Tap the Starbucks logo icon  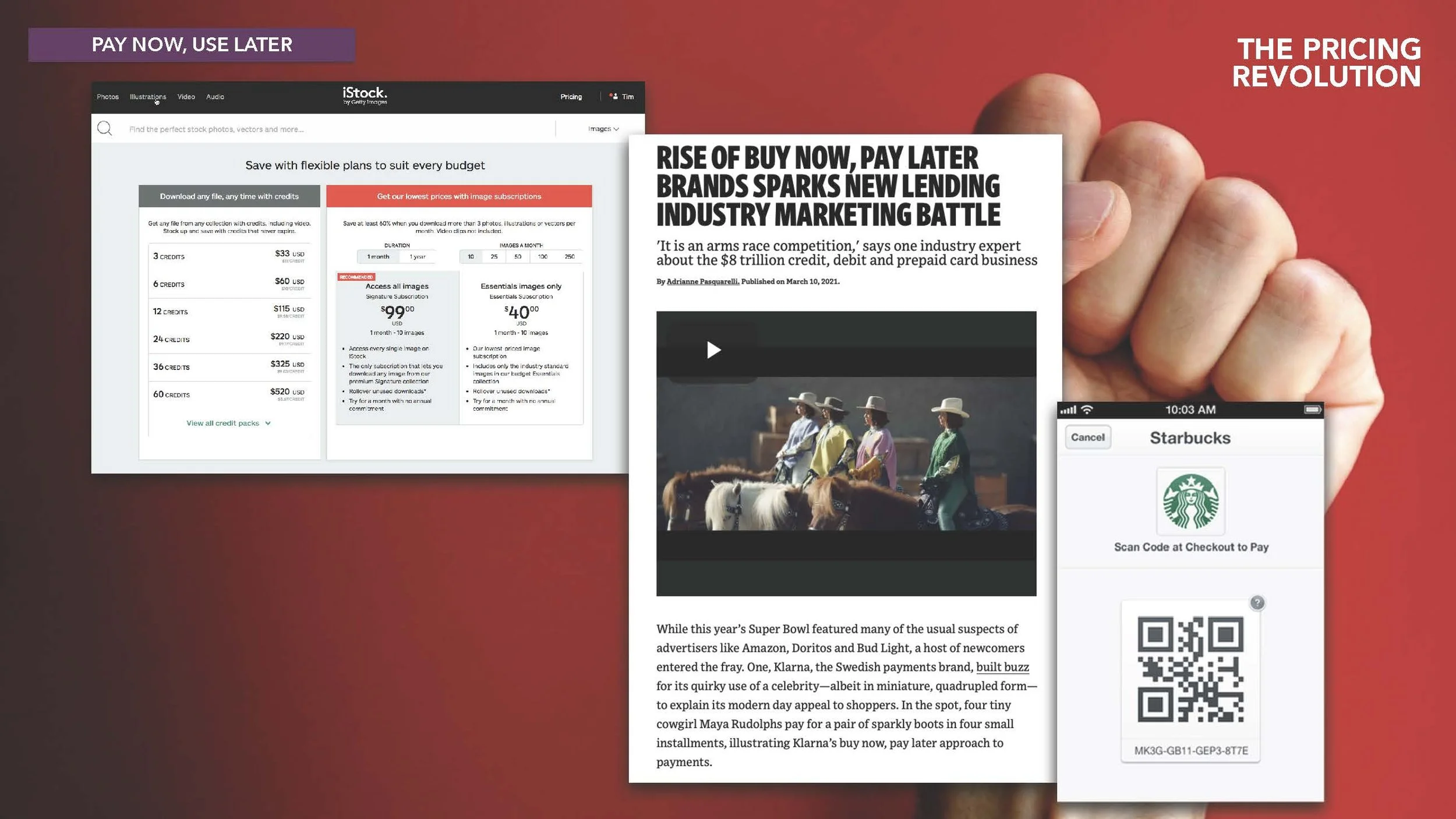point(1190,501)
